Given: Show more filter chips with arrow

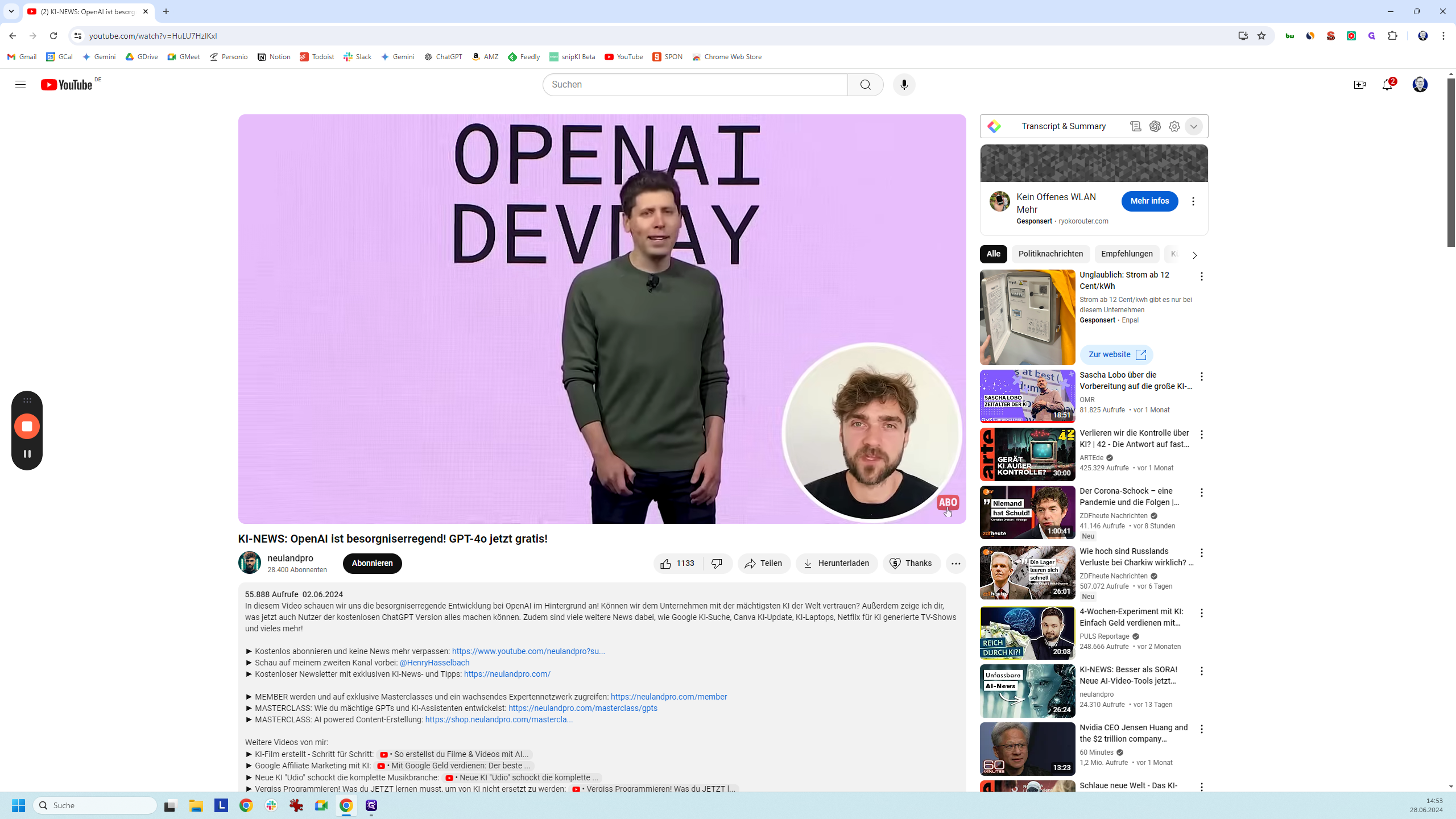Looking at the screenshot, I should click(1194, 255).
